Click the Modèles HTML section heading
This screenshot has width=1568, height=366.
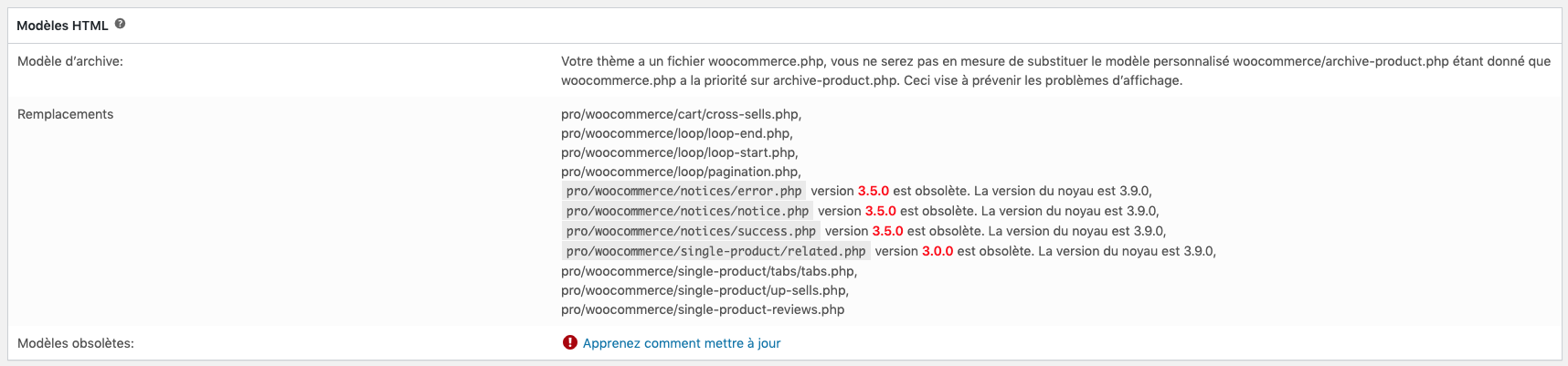point(62,26)
